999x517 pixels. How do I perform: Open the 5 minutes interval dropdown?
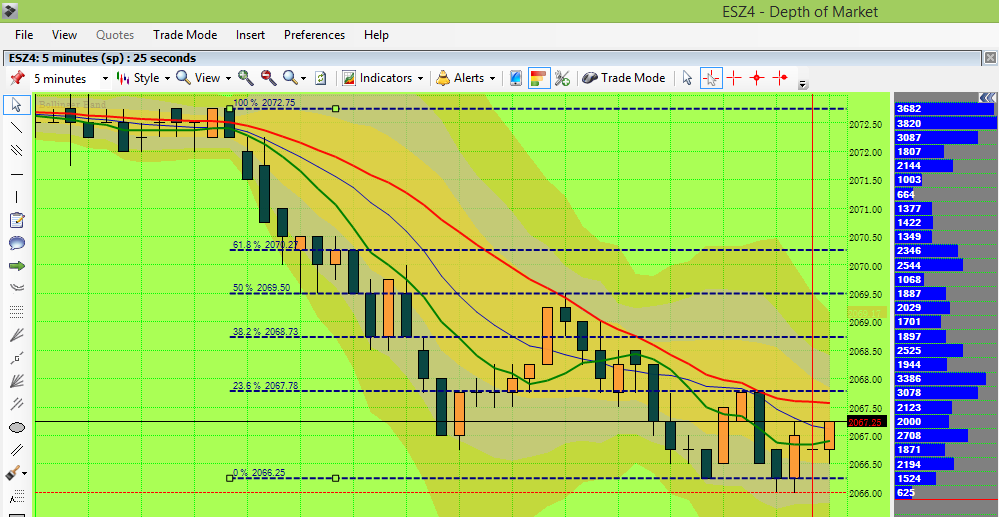point(104,78)
